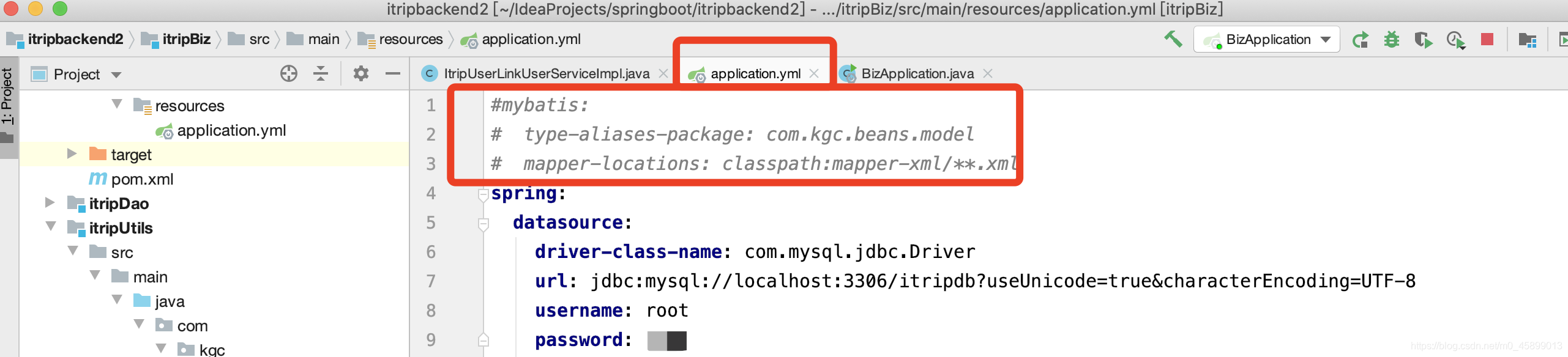Hide the Project tool window

pyautogui.click(x=393, y=74)
